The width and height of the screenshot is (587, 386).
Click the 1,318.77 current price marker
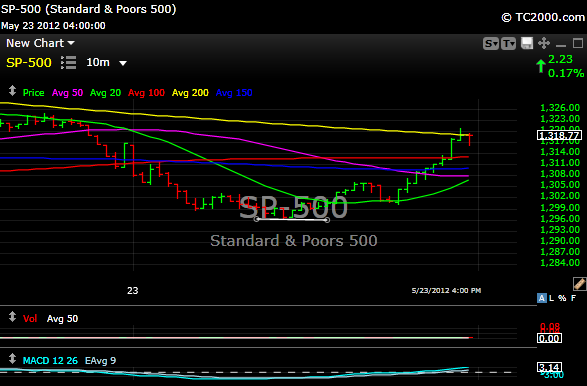[x=559, y=135]
